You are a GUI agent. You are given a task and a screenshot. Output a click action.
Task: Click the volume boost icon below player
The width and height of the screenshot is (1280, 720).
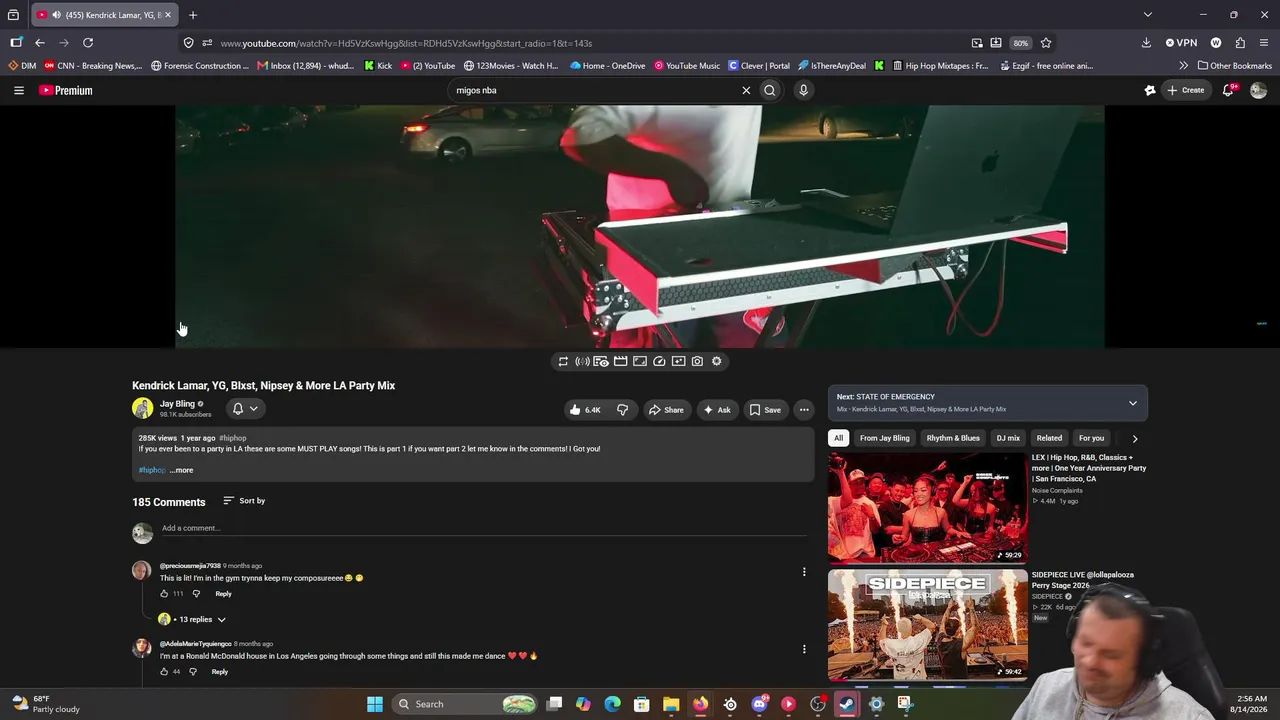[582, 361]
